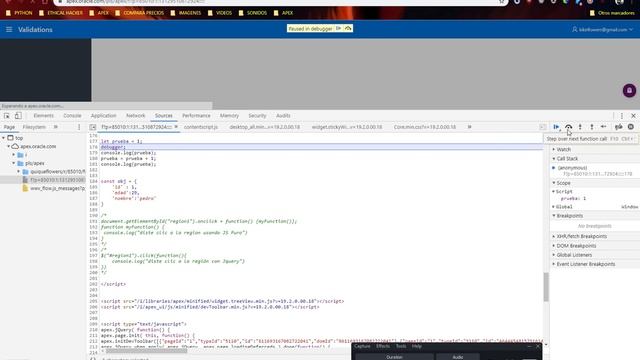Show more open file tabs chevron

click(469, 127)
